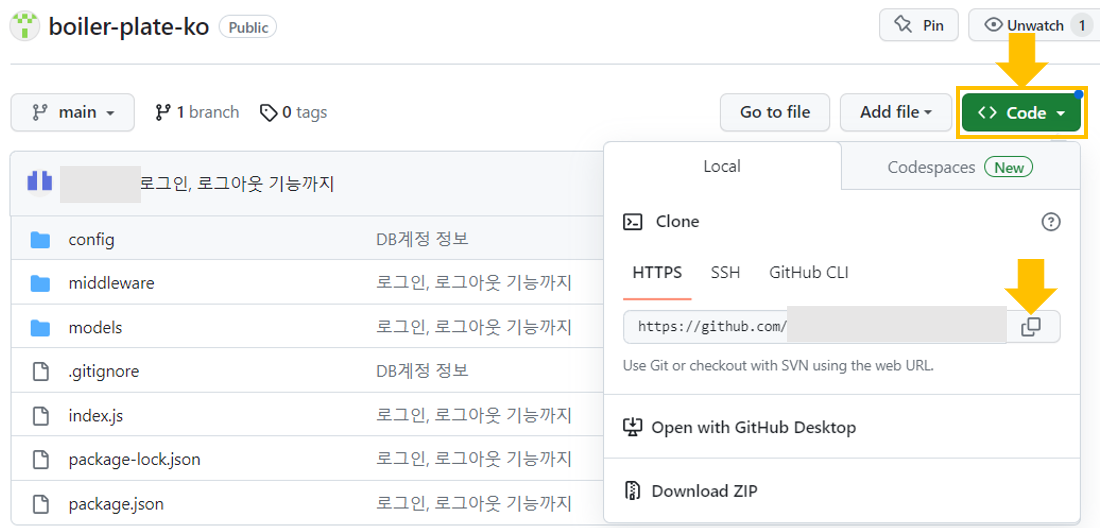Image resolution: width=1110 pixels, height=528 pixels.
Task: Copy the clone URL with clipboard icon
Action: pyautogui.click(x=1031, y=326)
